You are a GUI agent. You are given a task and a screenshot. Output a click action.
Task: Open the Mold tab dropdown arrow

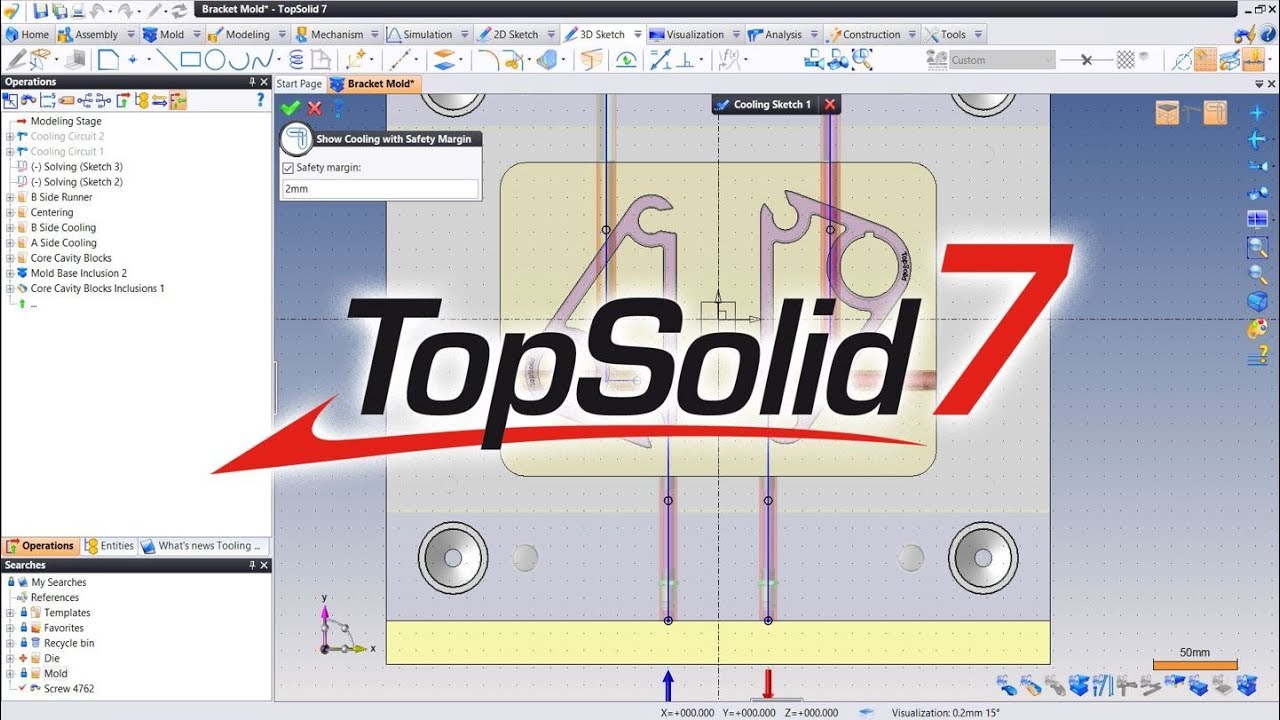point(195,34)
